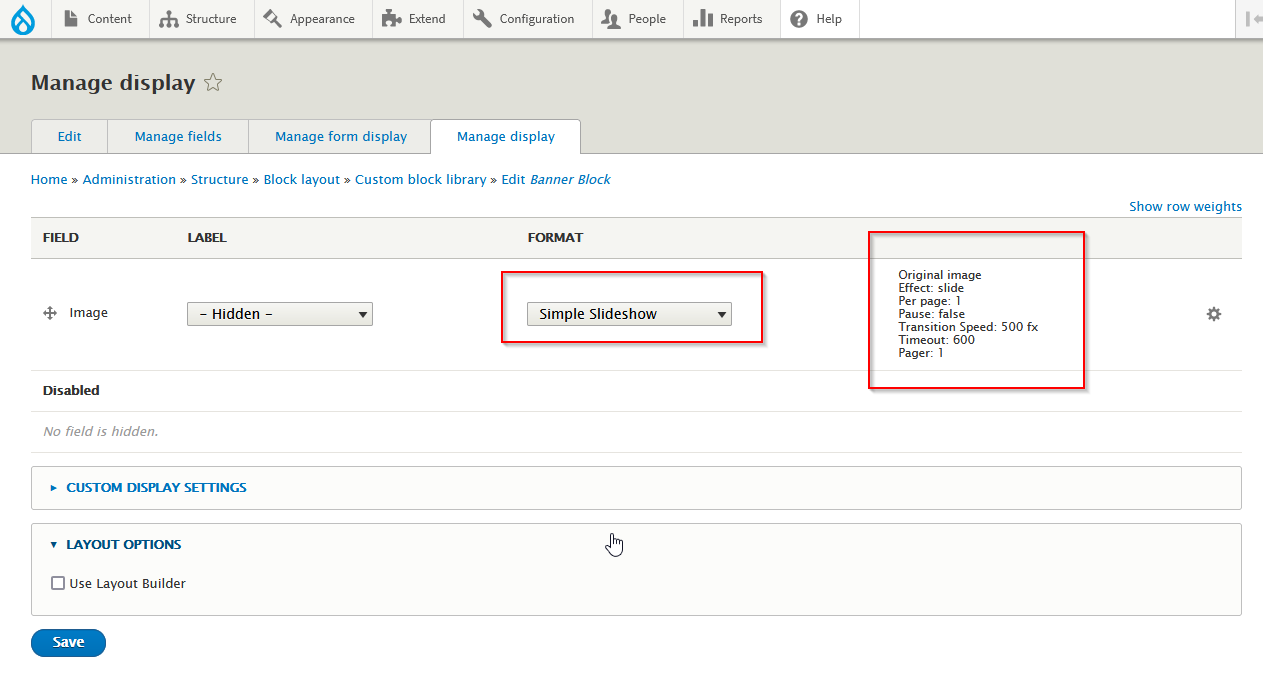This screenshot has width=1263, height=686.
Task: Collapse the Layout Options section
Action: click(123, 545)
